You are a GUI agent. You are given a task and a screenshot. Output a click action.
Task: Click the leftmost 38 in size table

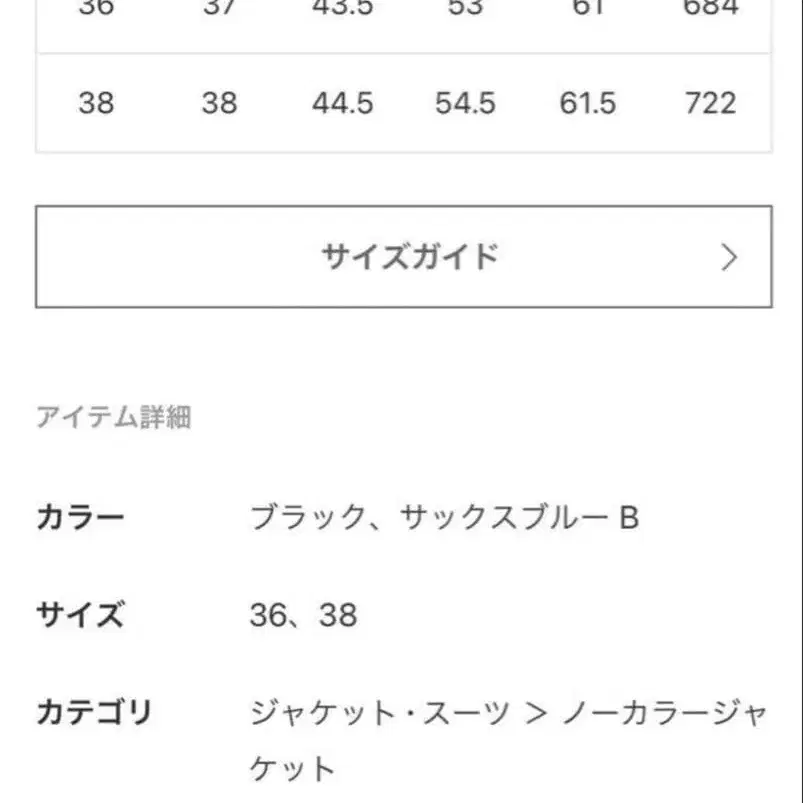[96, 103]
